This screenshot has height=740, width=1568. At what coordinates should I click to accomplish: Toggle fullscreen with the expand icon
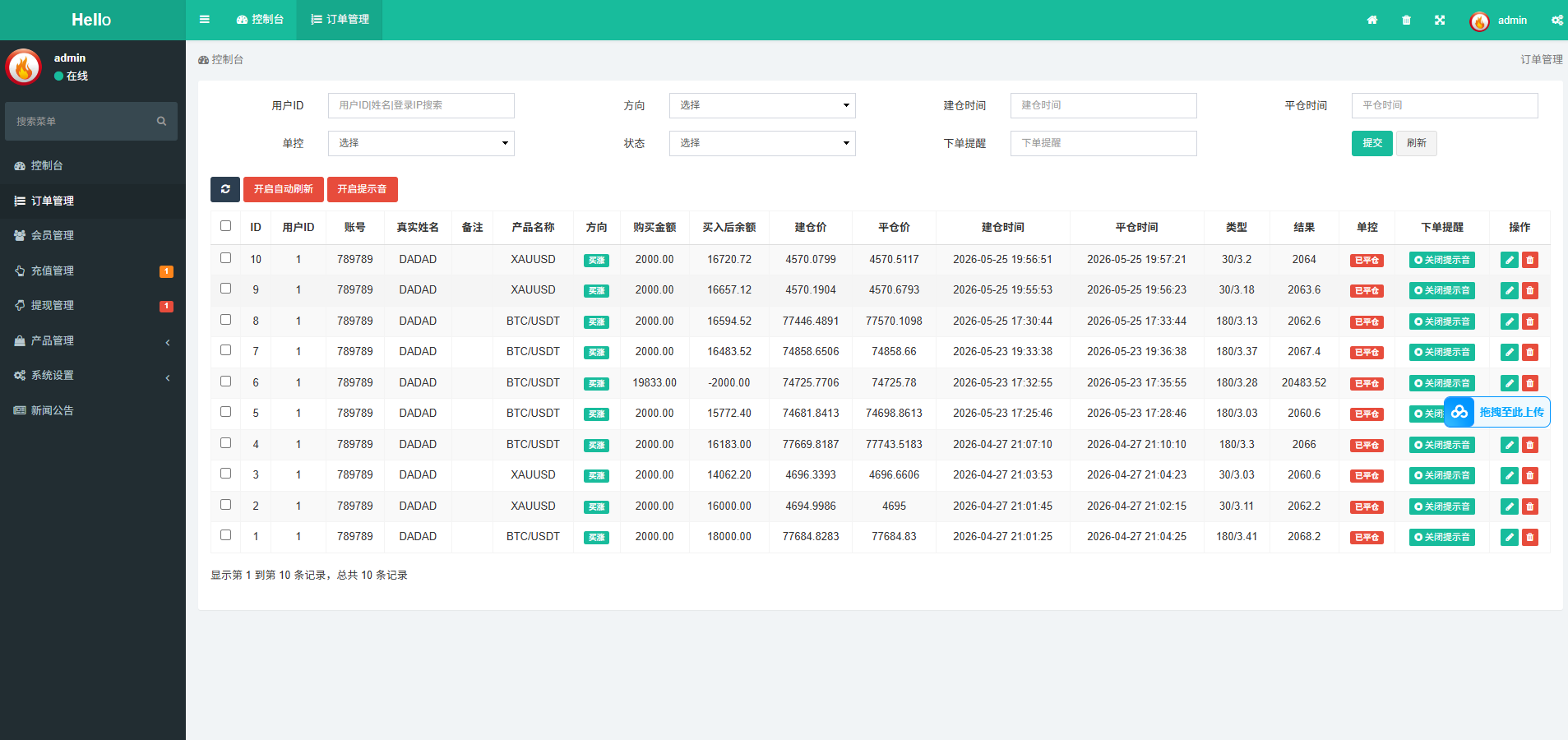pos(1440,20)
